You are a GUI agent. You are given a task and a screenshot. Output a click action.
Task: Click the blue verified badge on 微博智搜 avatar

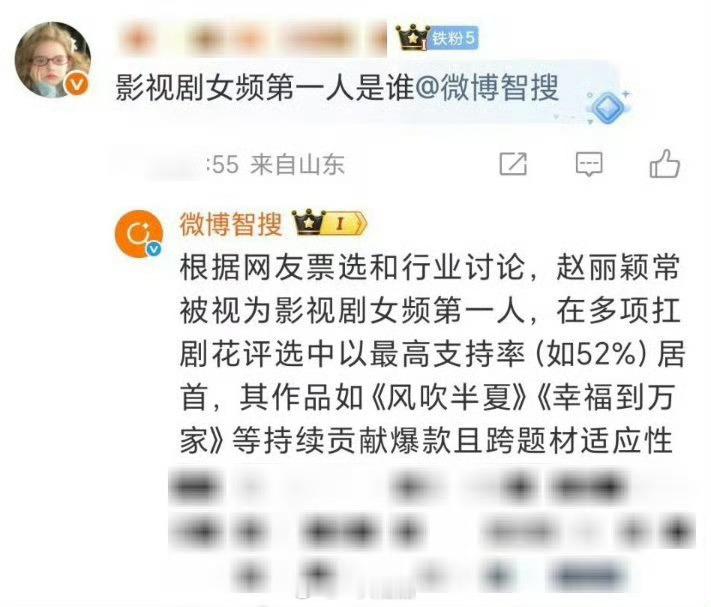tap(154, 249)
